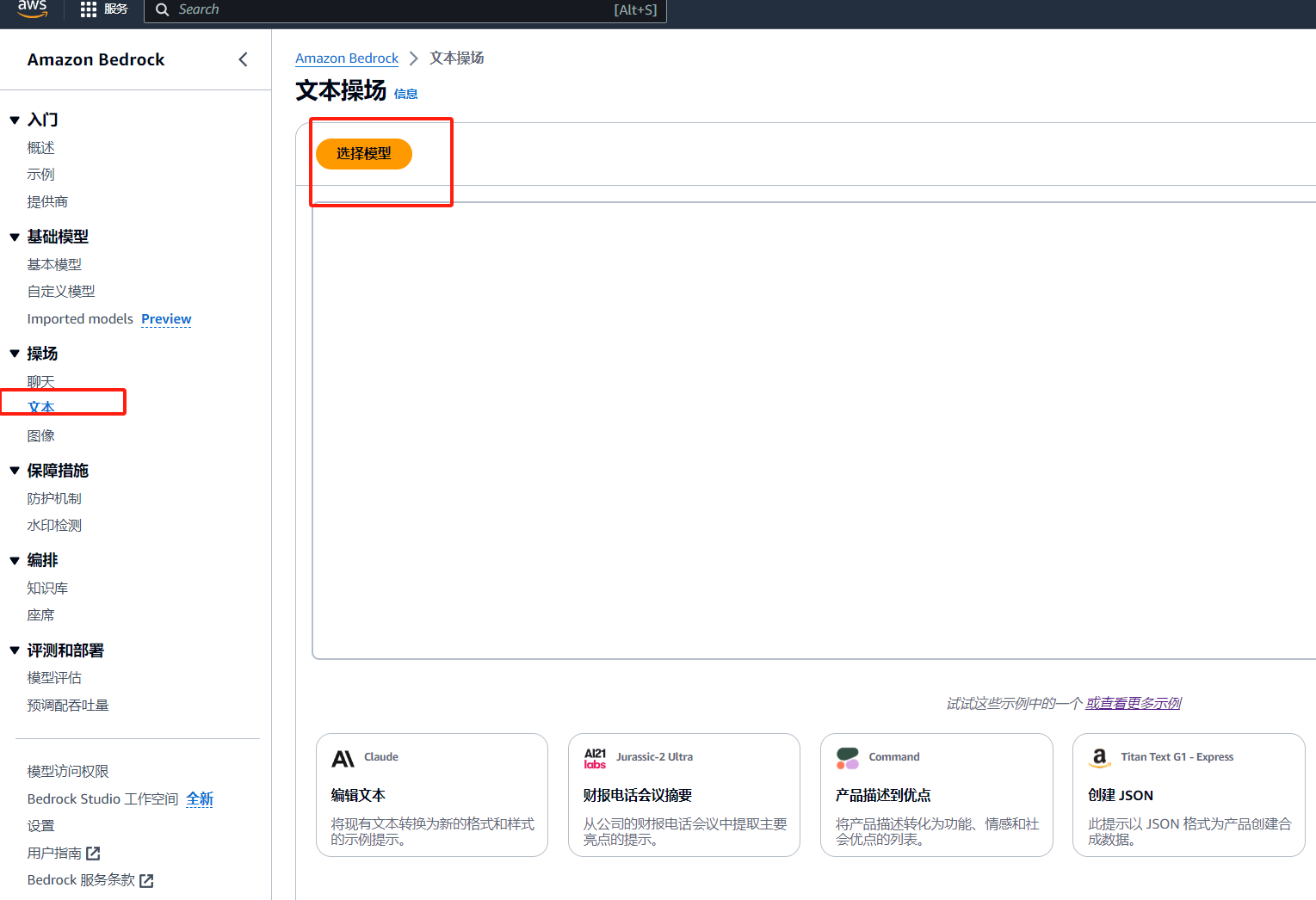Image resolution: width=1316 pixels, height=900 pixels.
Task: Open 聊天 playground
Action: 40,382
